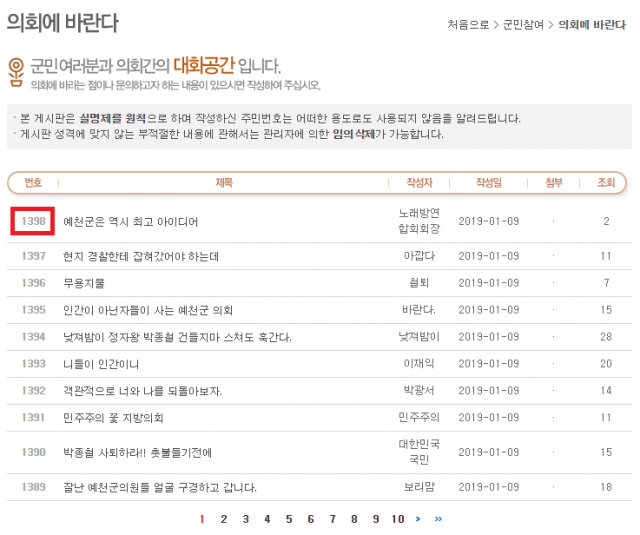
Task: Open post '예천군은 역시 최고 아이디어'
Action: [131, 222]
